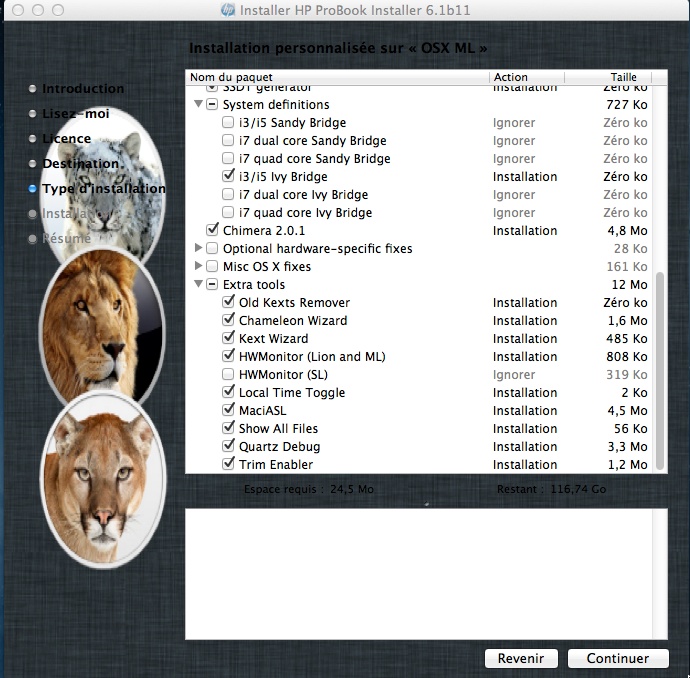Click the System definitions label
690x678 pixels.
276,105
